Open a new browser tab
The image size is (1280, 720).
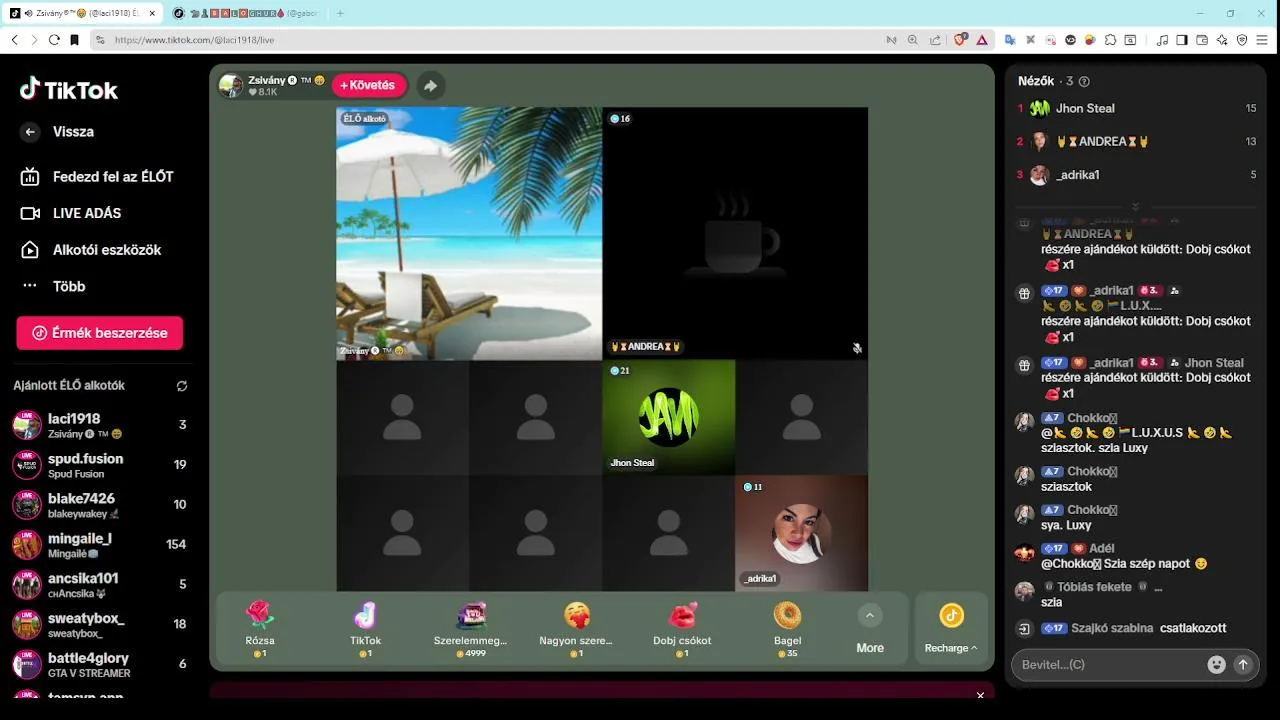[x=340, y=13]
